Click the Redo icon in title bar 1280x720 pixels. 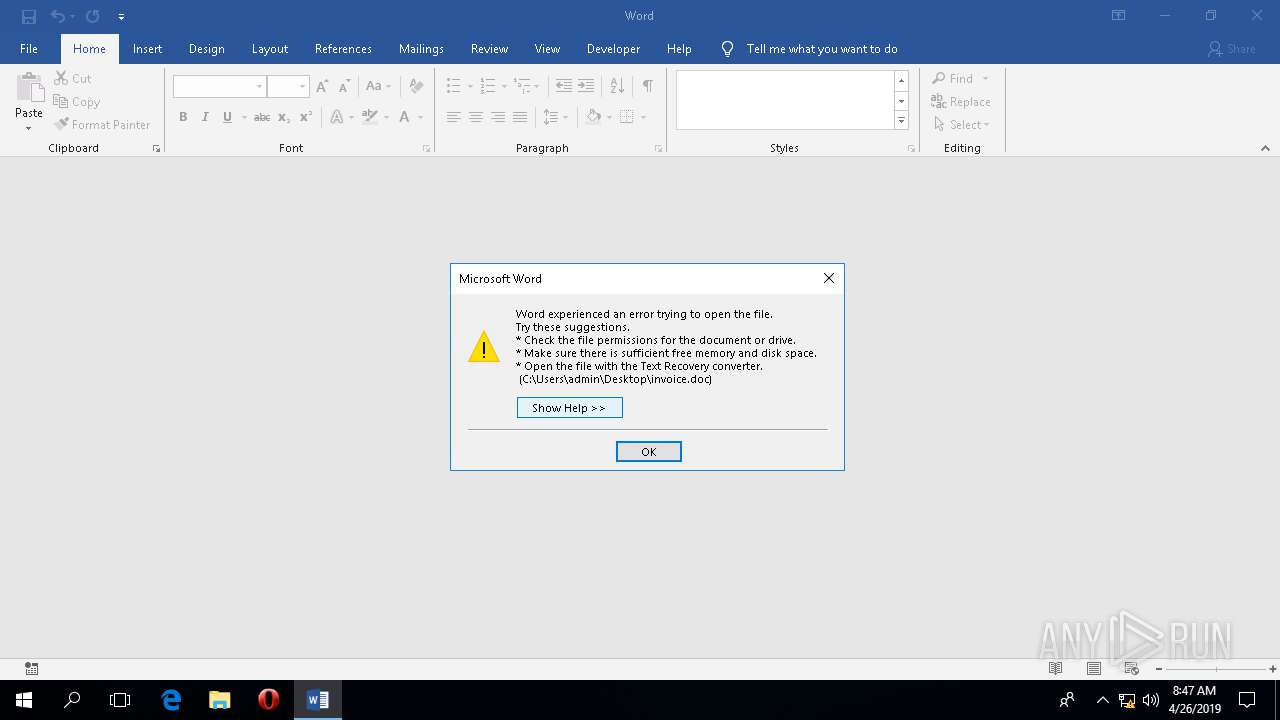(93, 16)
